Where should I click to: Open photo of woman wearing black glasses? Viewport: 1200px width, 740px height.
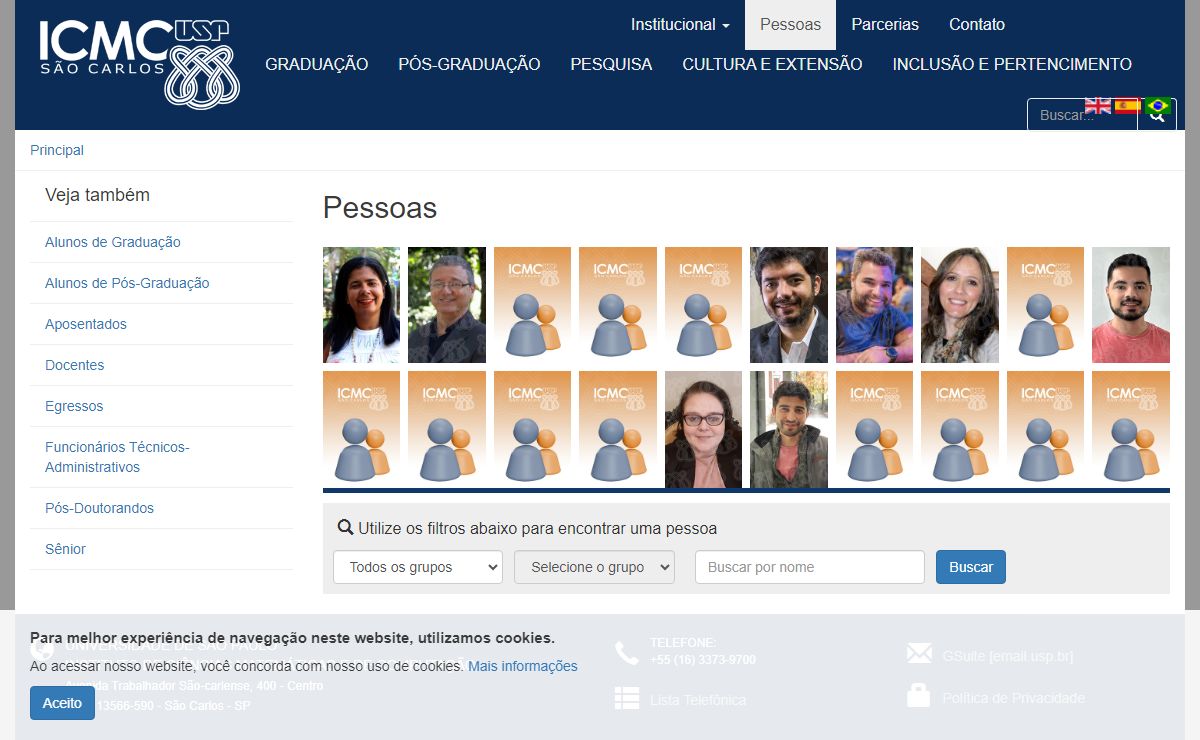pyautogui.click(x=703, y=430)
